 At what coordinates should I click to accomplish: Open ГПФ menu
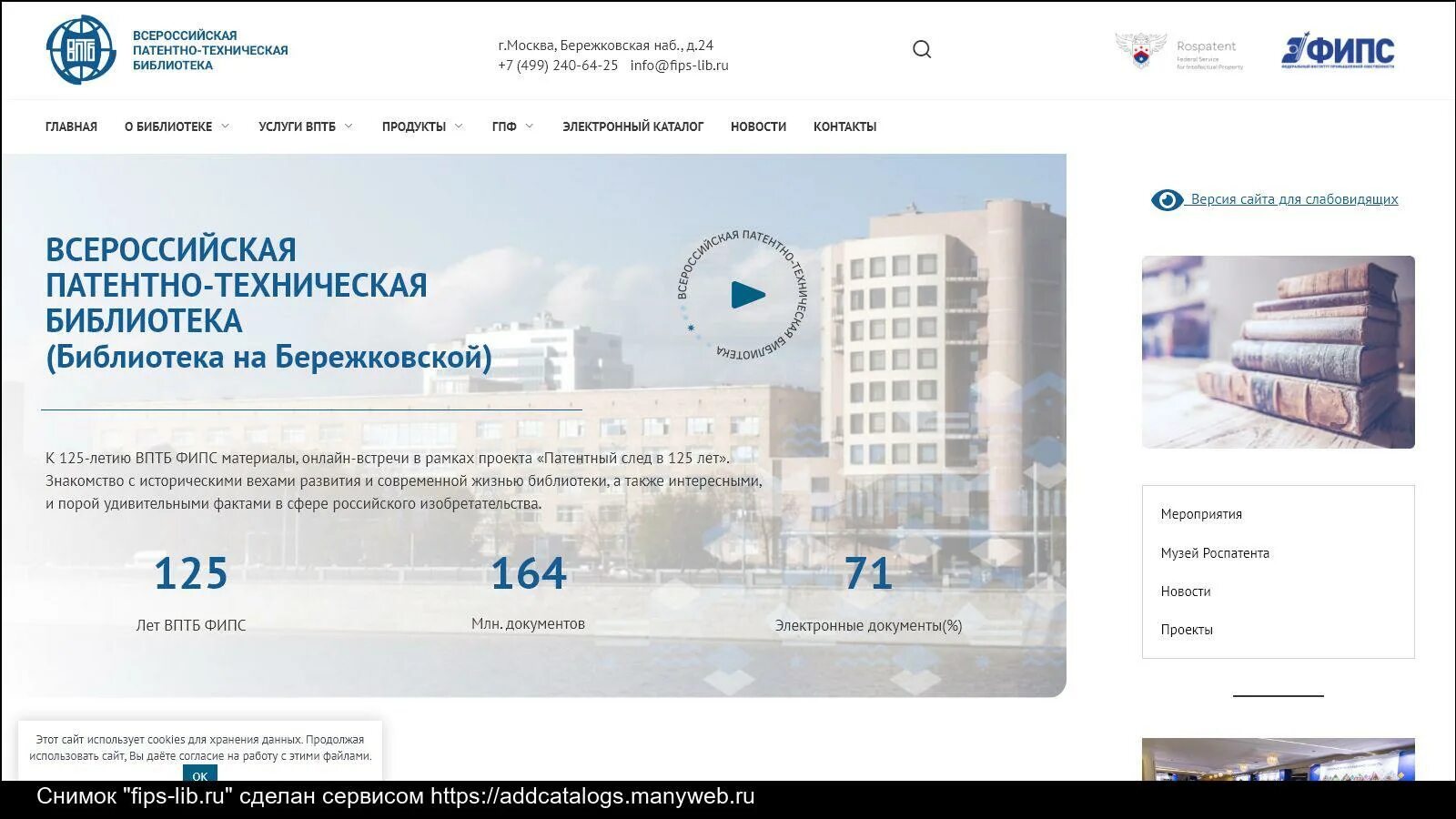click(504, 126)
